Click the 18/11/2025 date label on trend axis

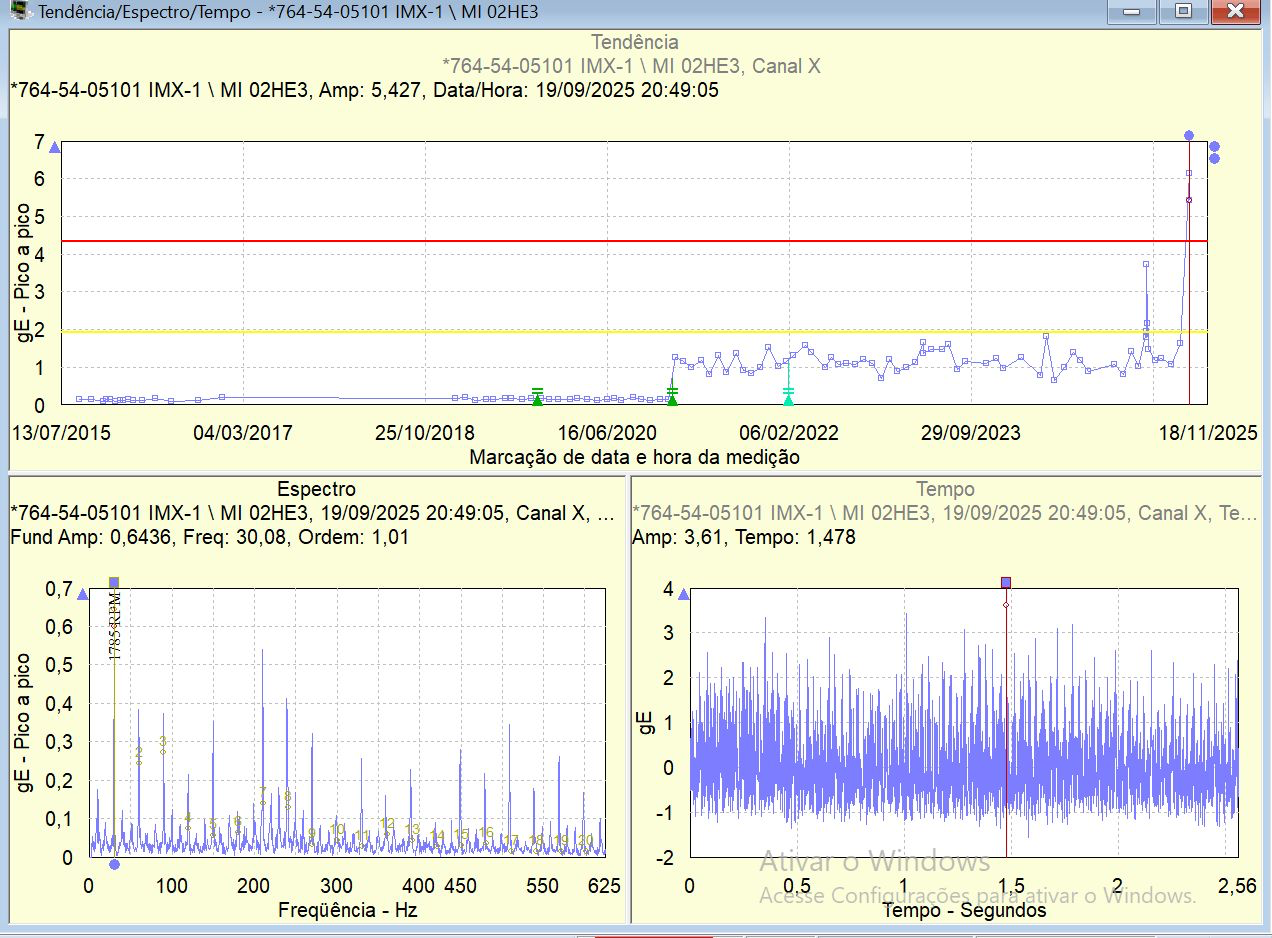[1207, 433]
